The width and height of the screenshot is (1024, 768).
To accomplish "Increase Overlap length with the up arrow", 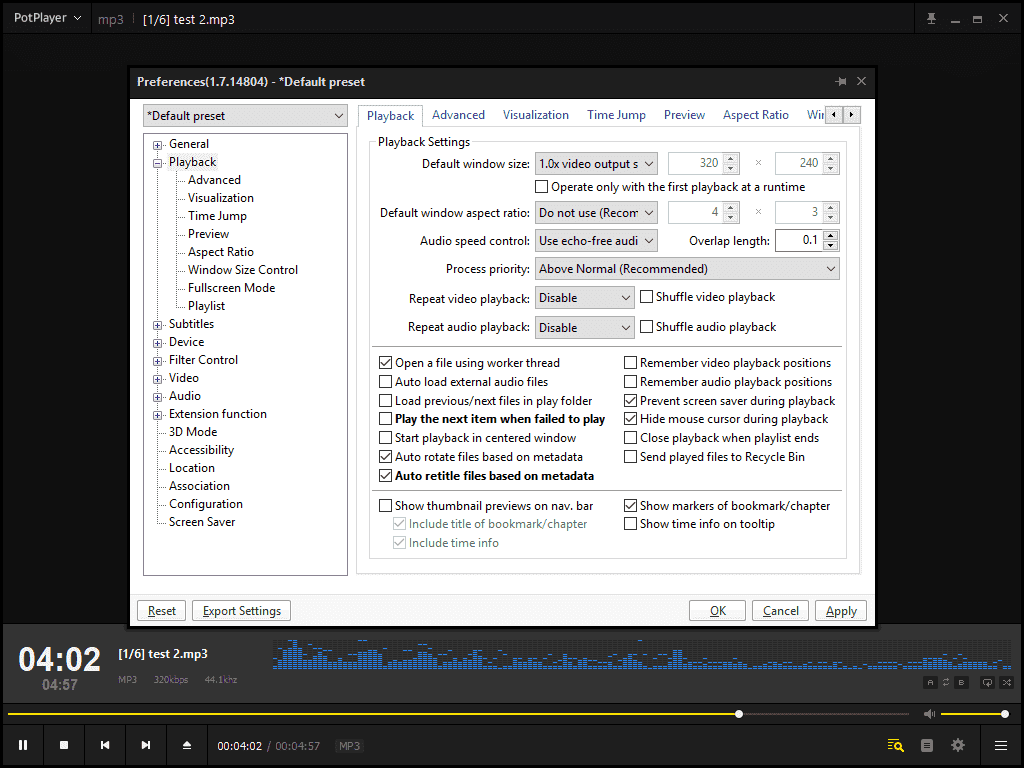I will [x=831, y=236].
